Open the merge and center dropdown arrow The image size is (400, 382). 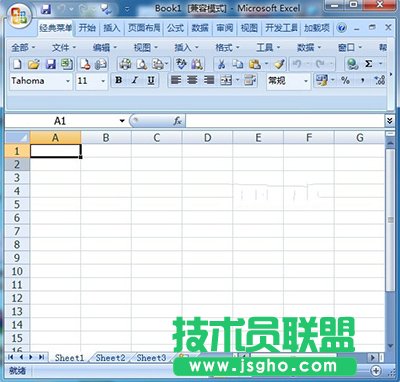237,80
